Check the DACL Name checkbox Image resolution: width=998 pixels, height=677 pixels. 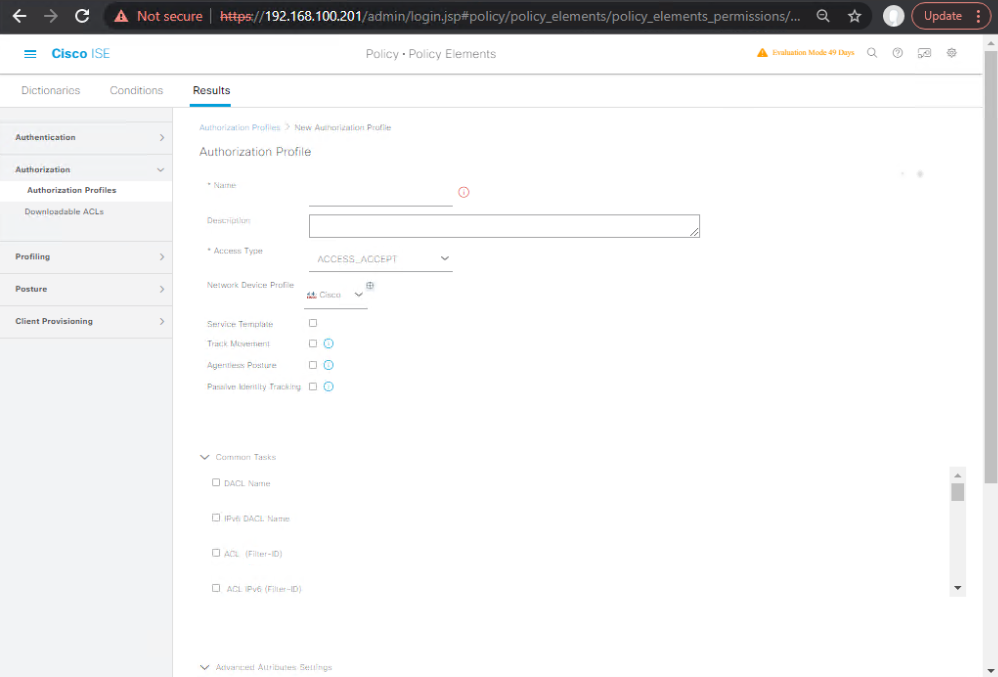(216, 482)
